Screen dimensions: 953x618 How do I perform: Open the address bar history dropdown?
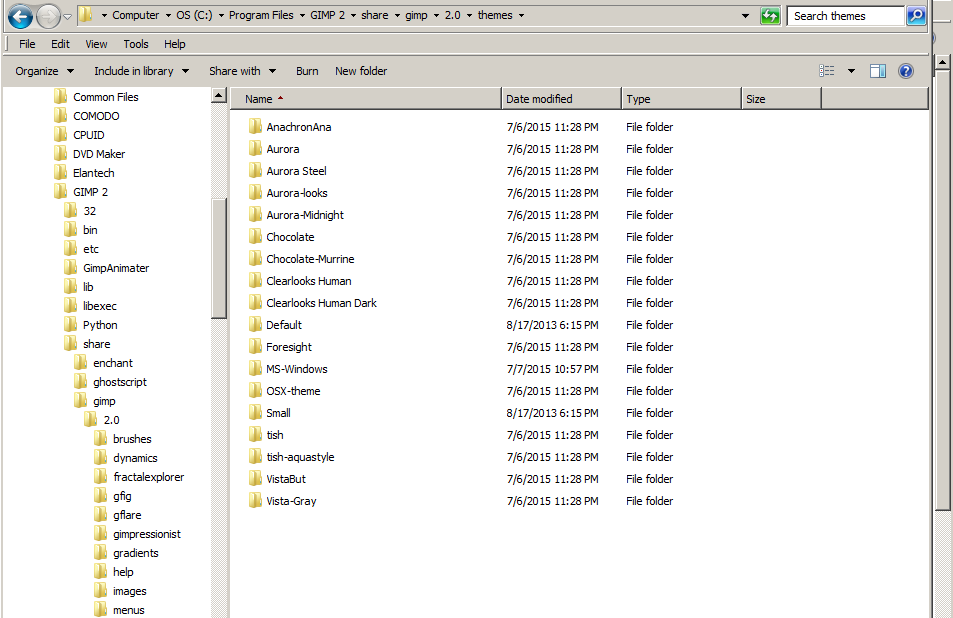745,16
